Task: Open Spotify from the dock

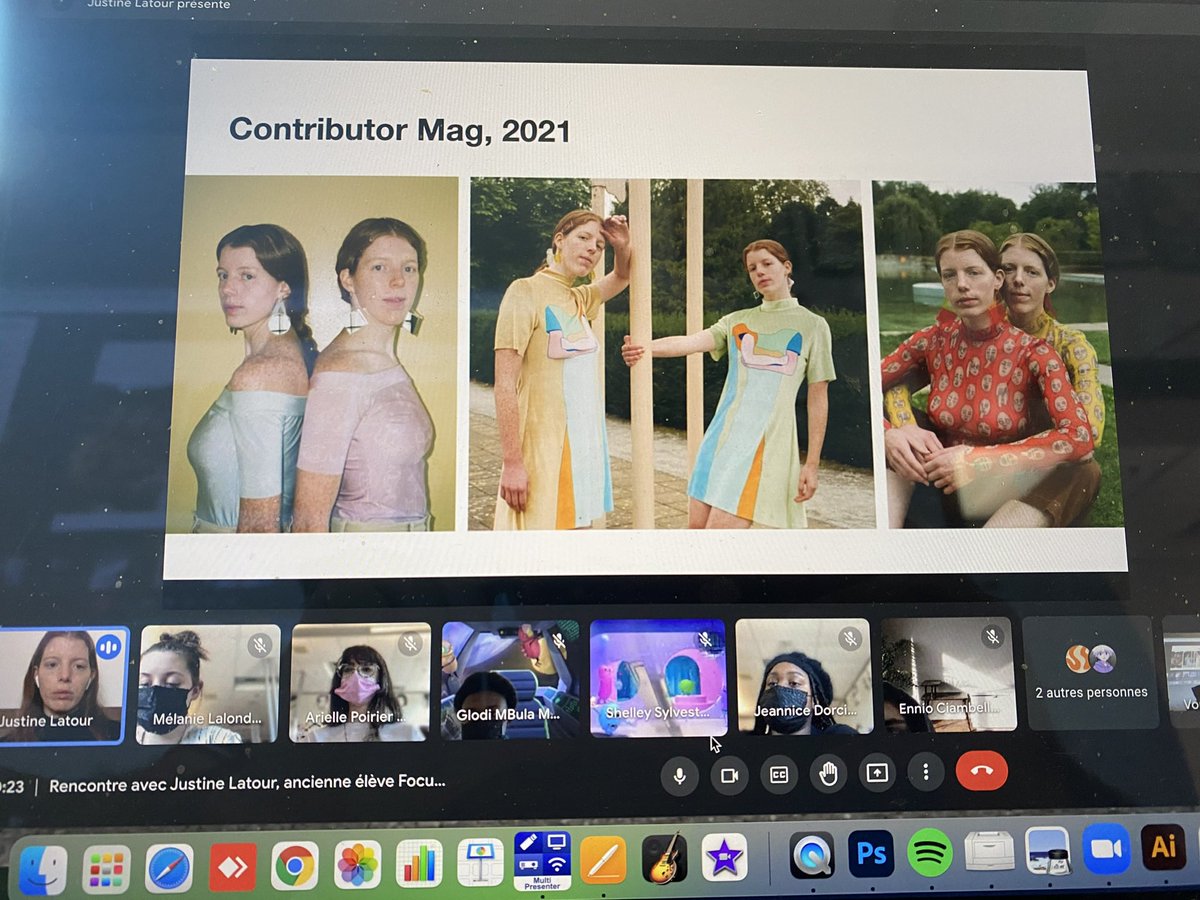Action: [x=930, y=853]
